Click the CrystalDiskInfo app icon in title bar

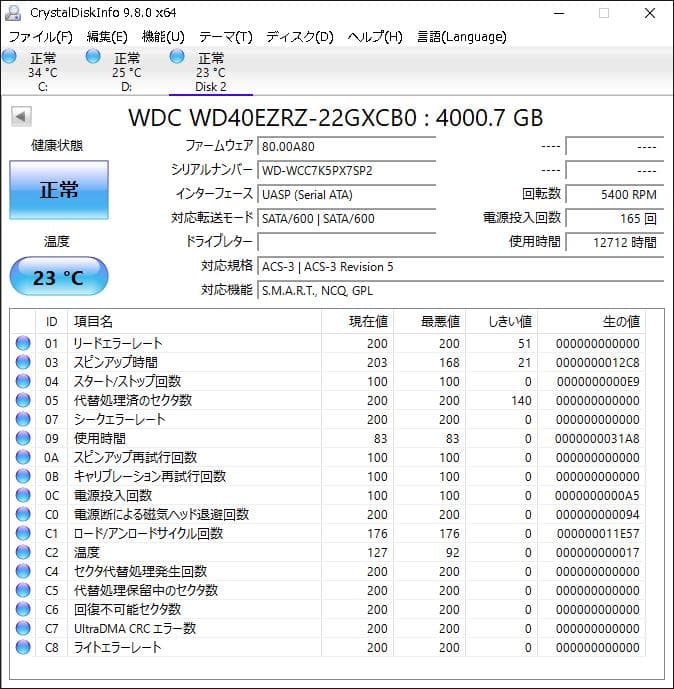coord(13,13)
